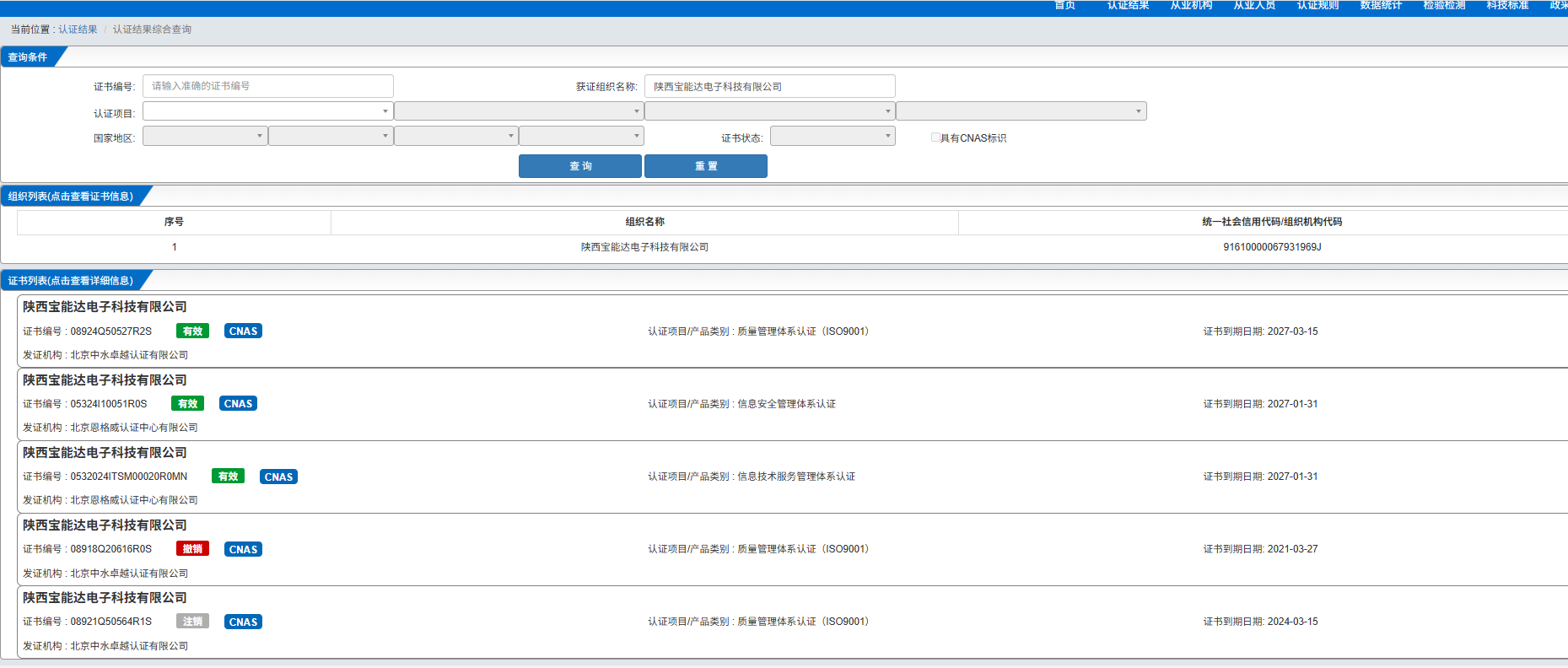Click the expiry date 2024-03-15
The width and height of the screenshot is (1568, 668).
[1292, 622]
